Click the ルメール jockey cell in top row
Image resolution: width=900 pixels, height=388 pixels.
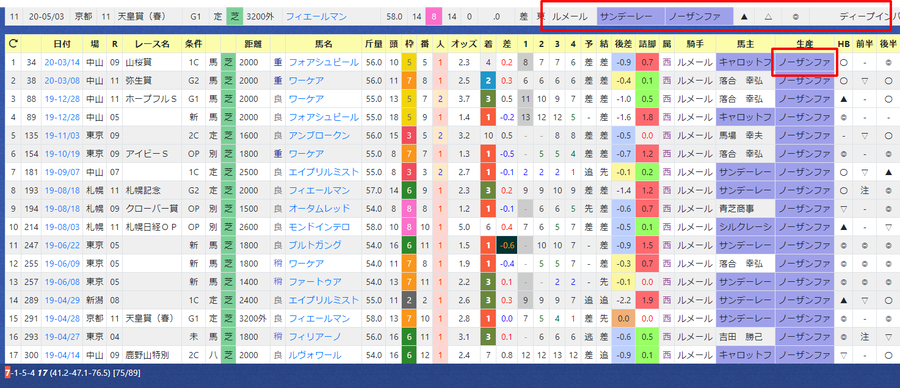(x=569, y=17)
